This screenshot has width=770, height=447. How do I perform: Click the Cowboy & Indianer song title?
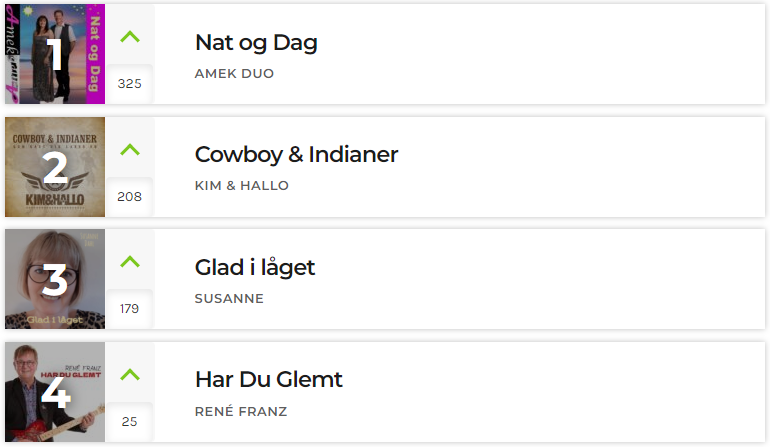coord(296,155)
